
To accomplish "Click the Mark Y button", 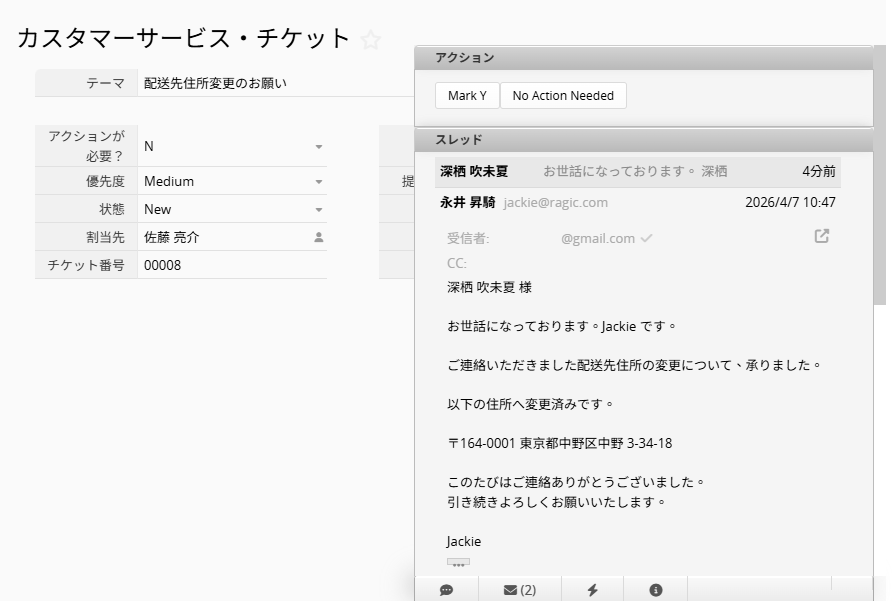I will coord(467,96).
